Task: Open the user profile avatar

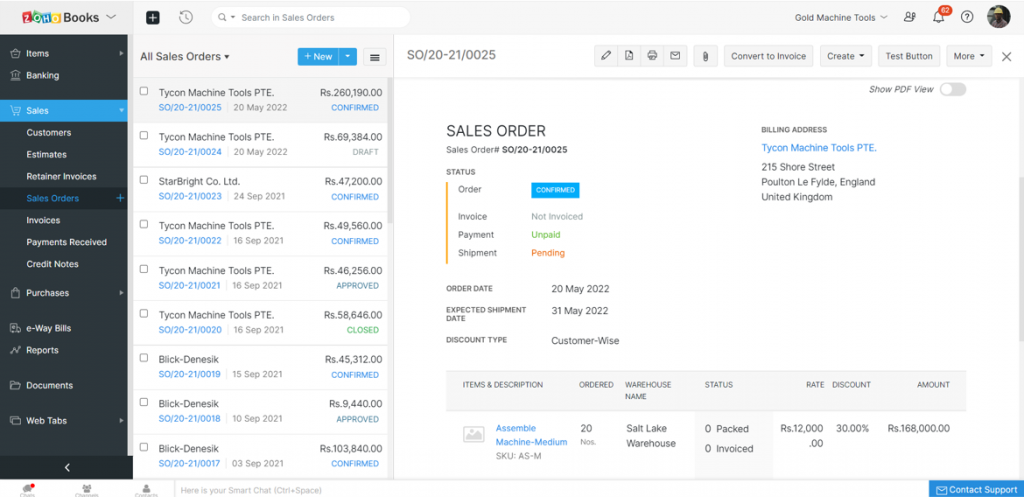Action: tap(999, 17)
